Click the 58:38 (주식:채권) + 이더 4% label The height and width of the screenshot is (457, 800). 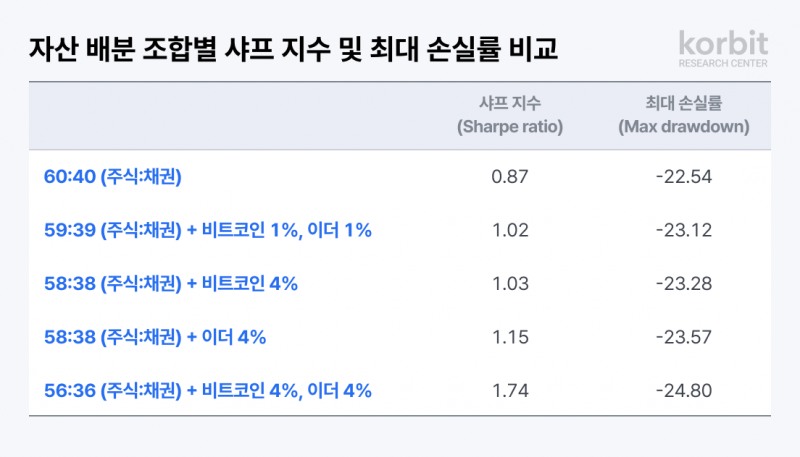click(155, 337)
